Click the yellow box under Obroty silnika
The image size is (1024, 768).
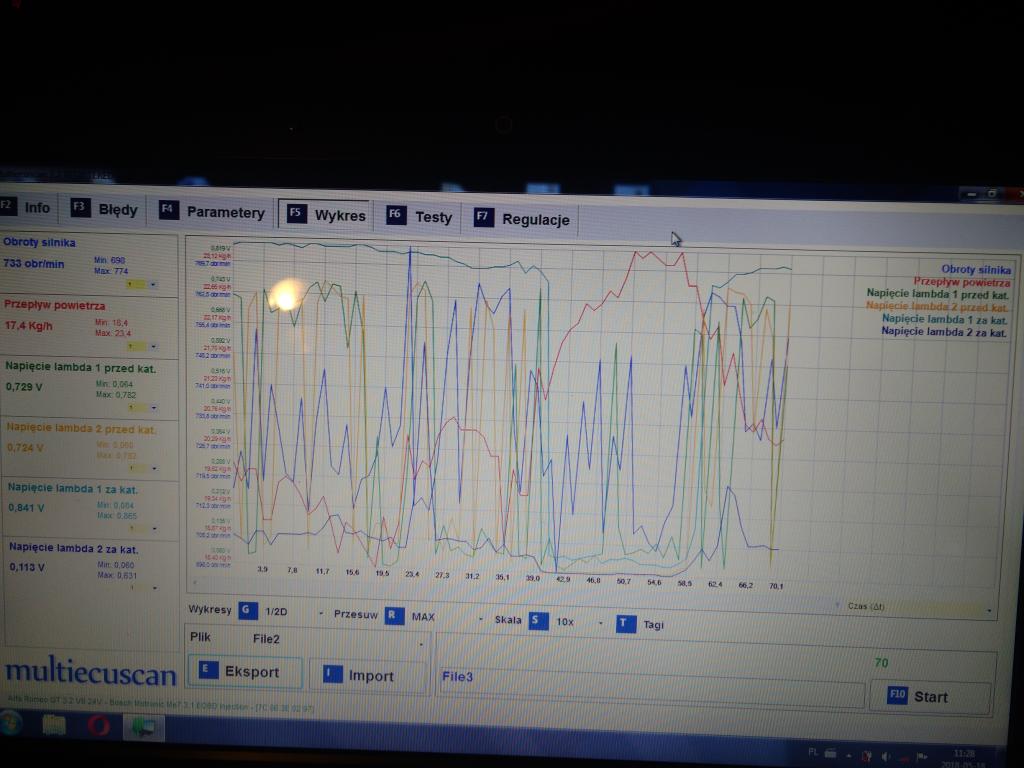click(137, 285)
